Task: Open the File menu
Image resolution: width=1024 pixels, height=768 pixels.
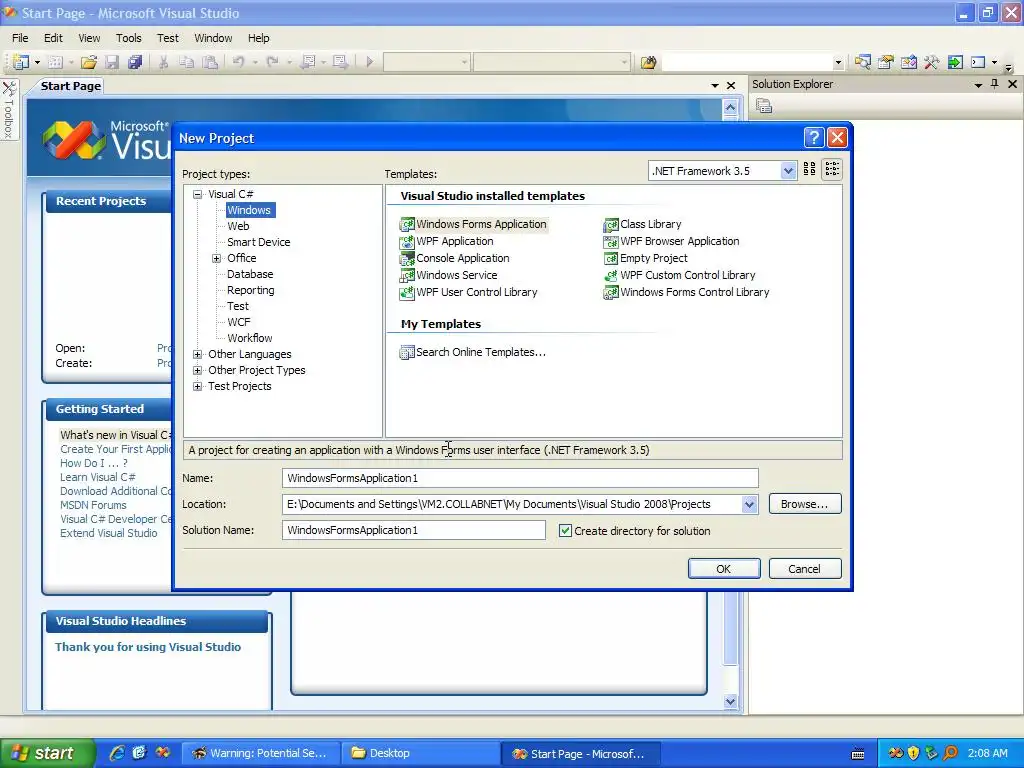Action: [20, 38]
